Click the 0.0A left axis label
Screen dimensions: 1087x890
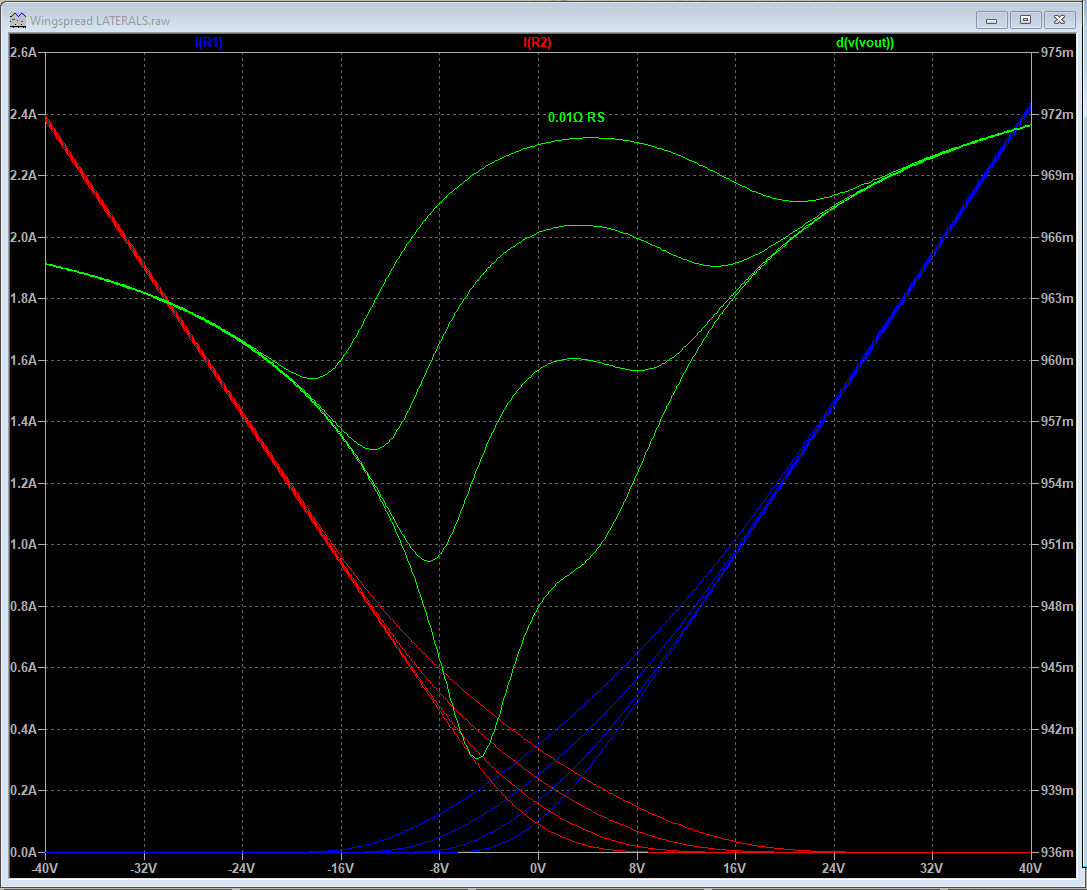[24, 853]
